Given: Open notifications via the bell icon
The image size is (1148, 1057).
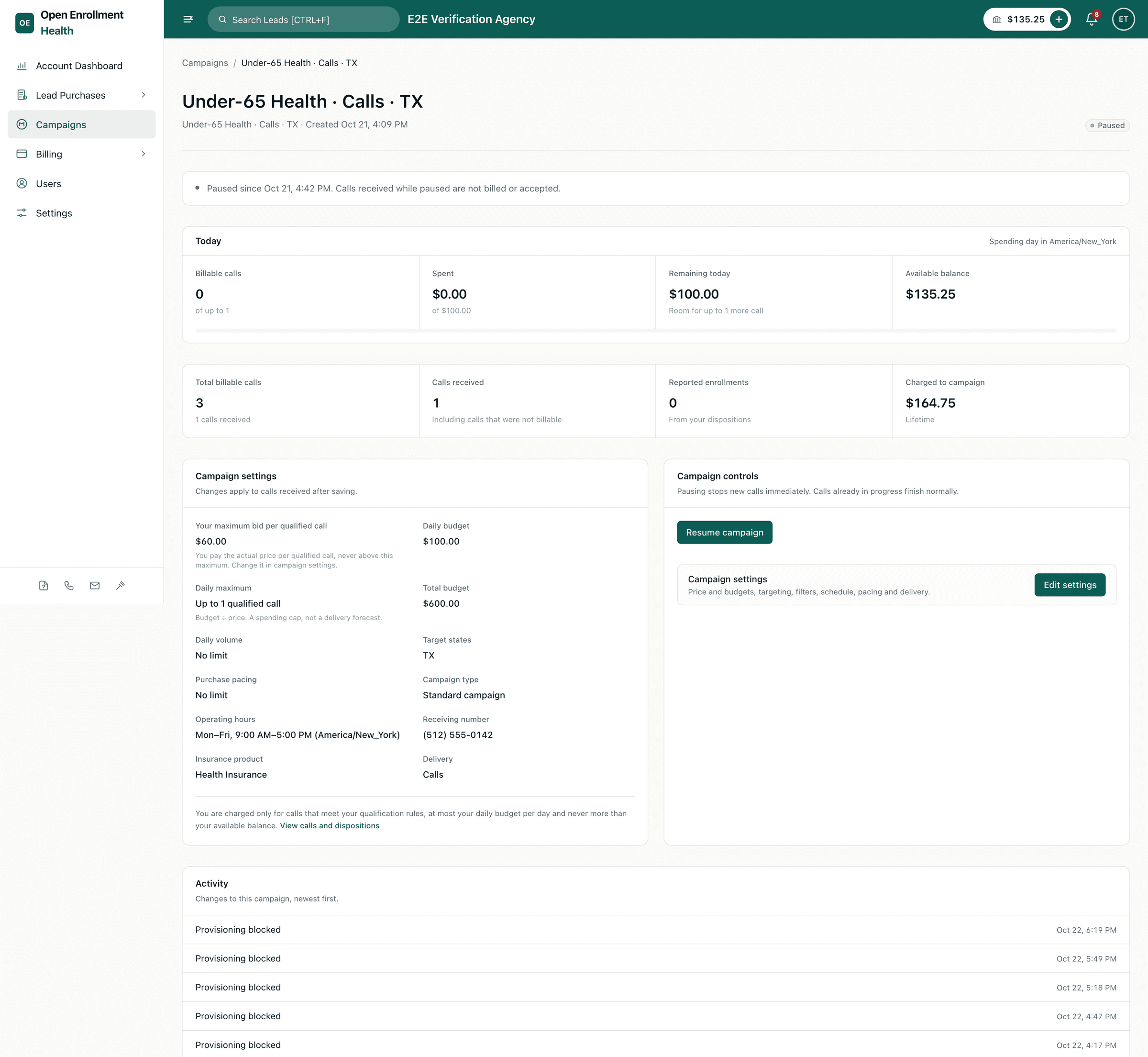Looking at the screenshot, I should (x=1092, y=20).
